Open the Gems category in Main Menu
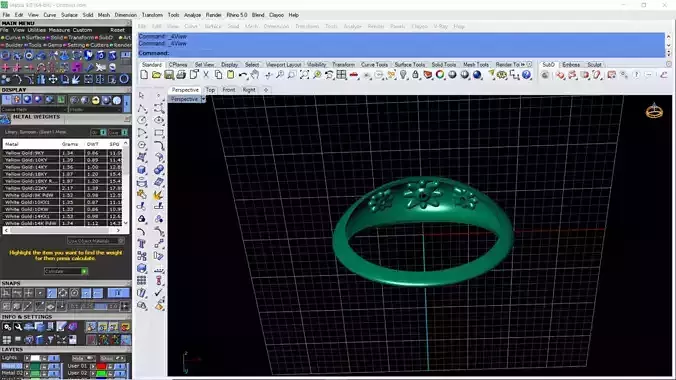The height and width of the screenshot is (380, 676). pyautogui.click(x=55, y=45)
